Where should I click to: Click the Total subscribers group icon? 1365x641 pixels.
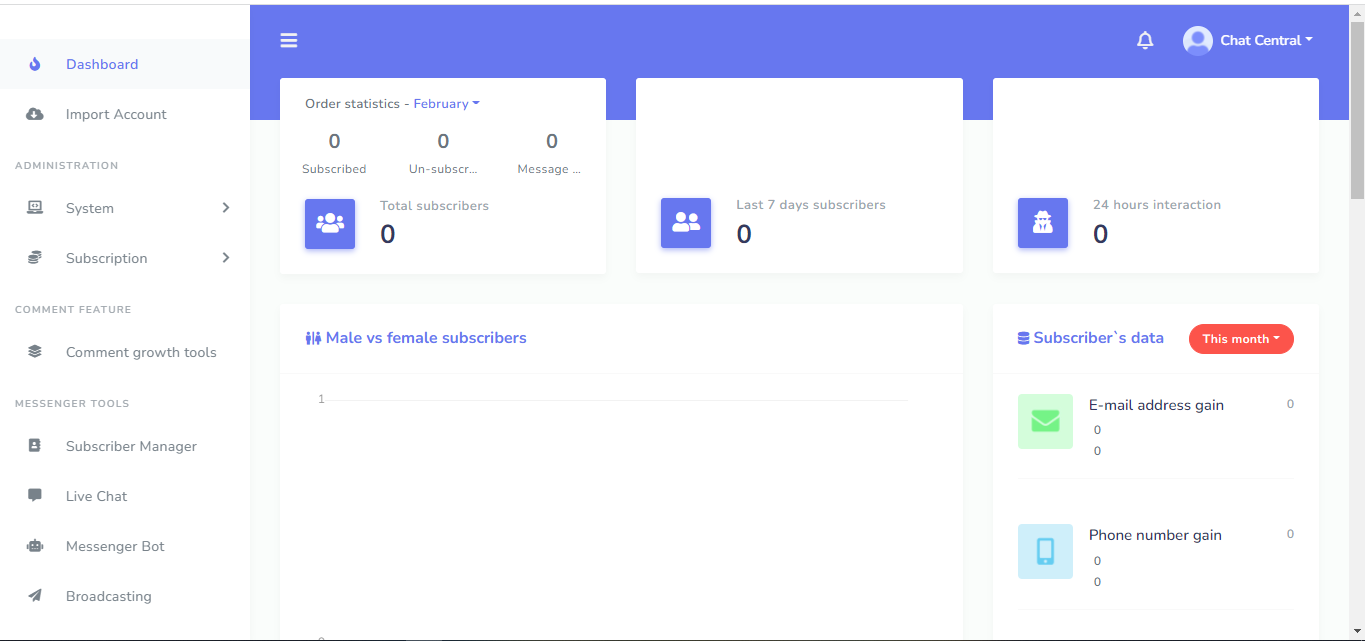330,223
